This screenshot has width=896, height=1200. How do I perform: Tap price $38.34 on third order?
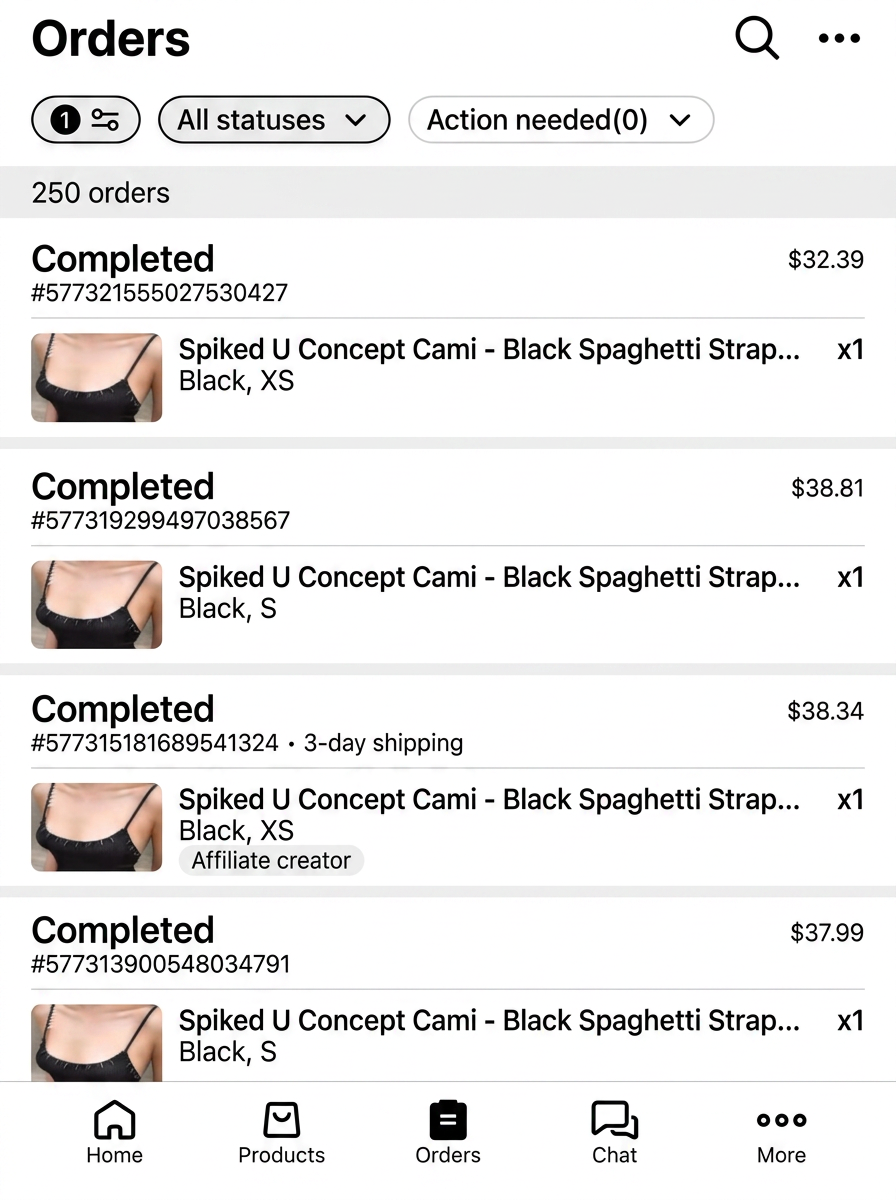pyautogui.click(x=825, y=711)
